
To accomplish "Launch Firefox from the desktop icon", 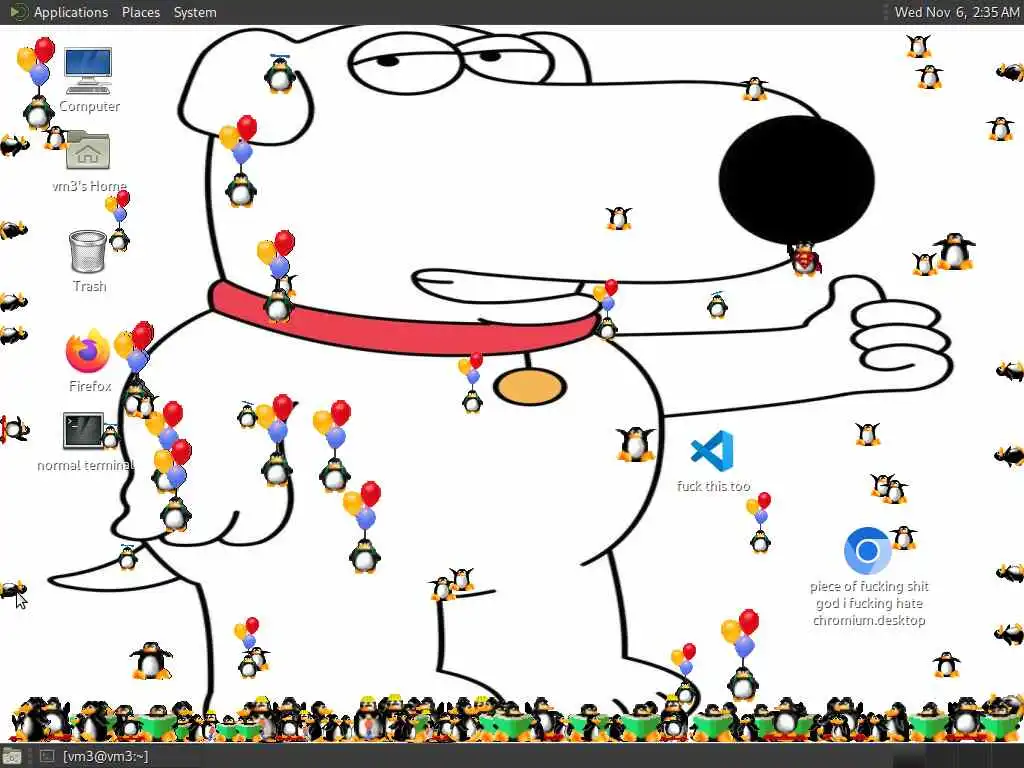I will (88, 351).
